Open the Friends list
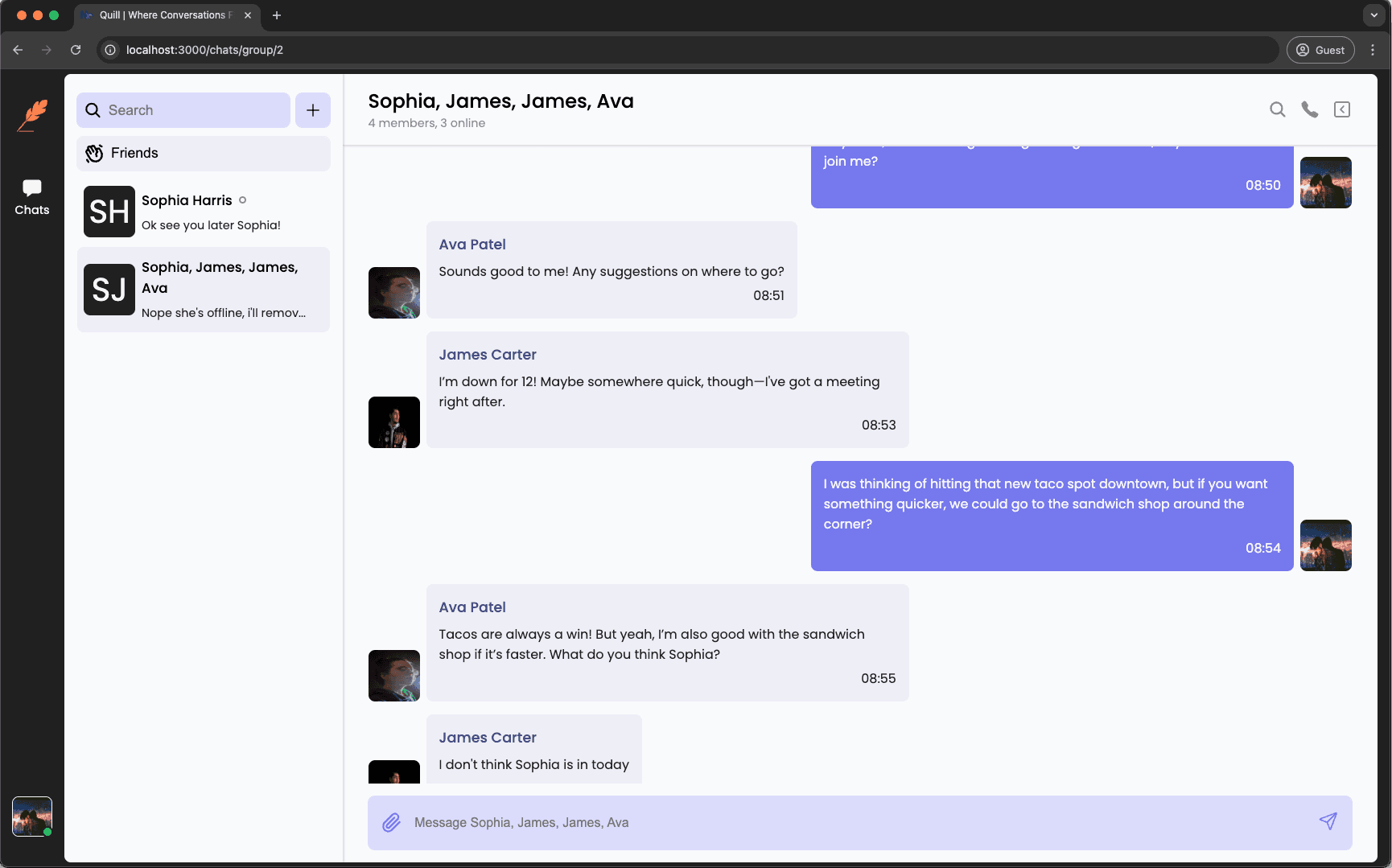The image size is (1392, 868). (203, 153)
